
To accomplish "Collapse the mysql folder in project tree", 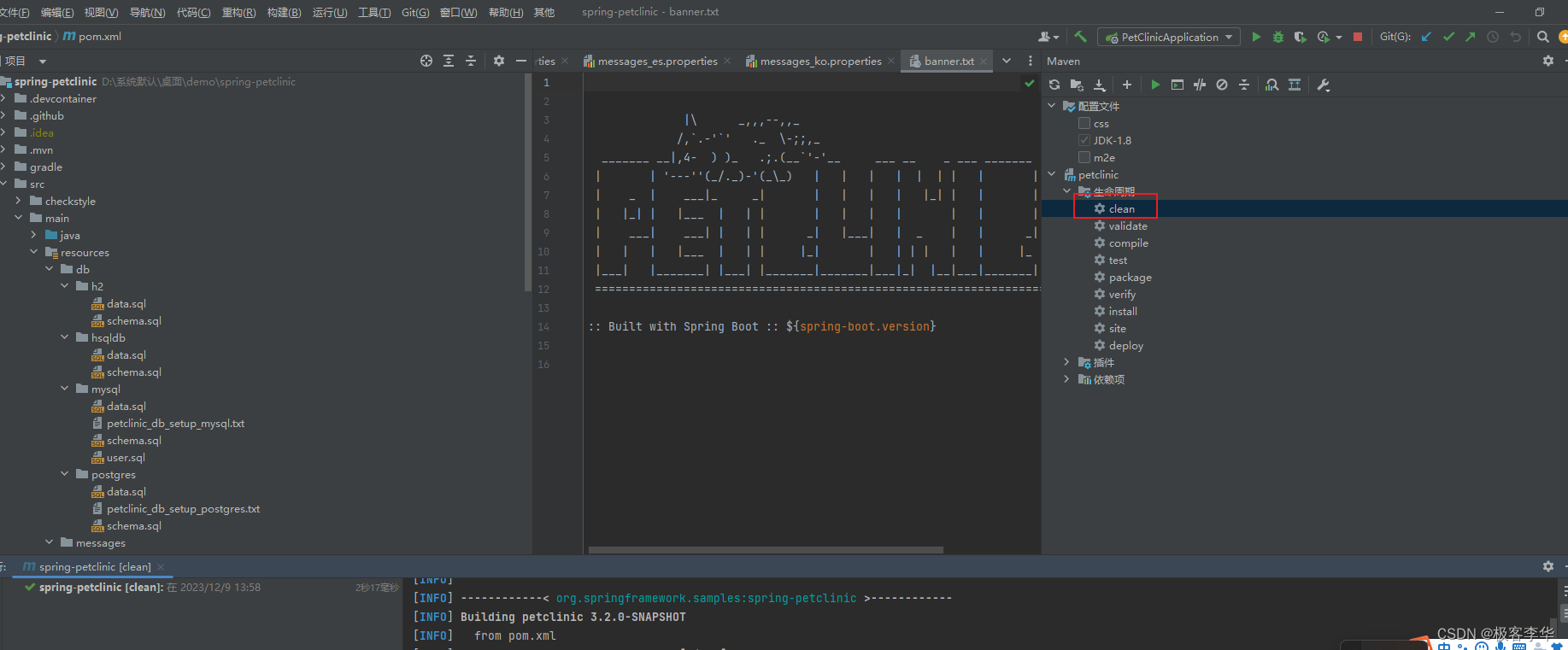I will coord(65,389).
